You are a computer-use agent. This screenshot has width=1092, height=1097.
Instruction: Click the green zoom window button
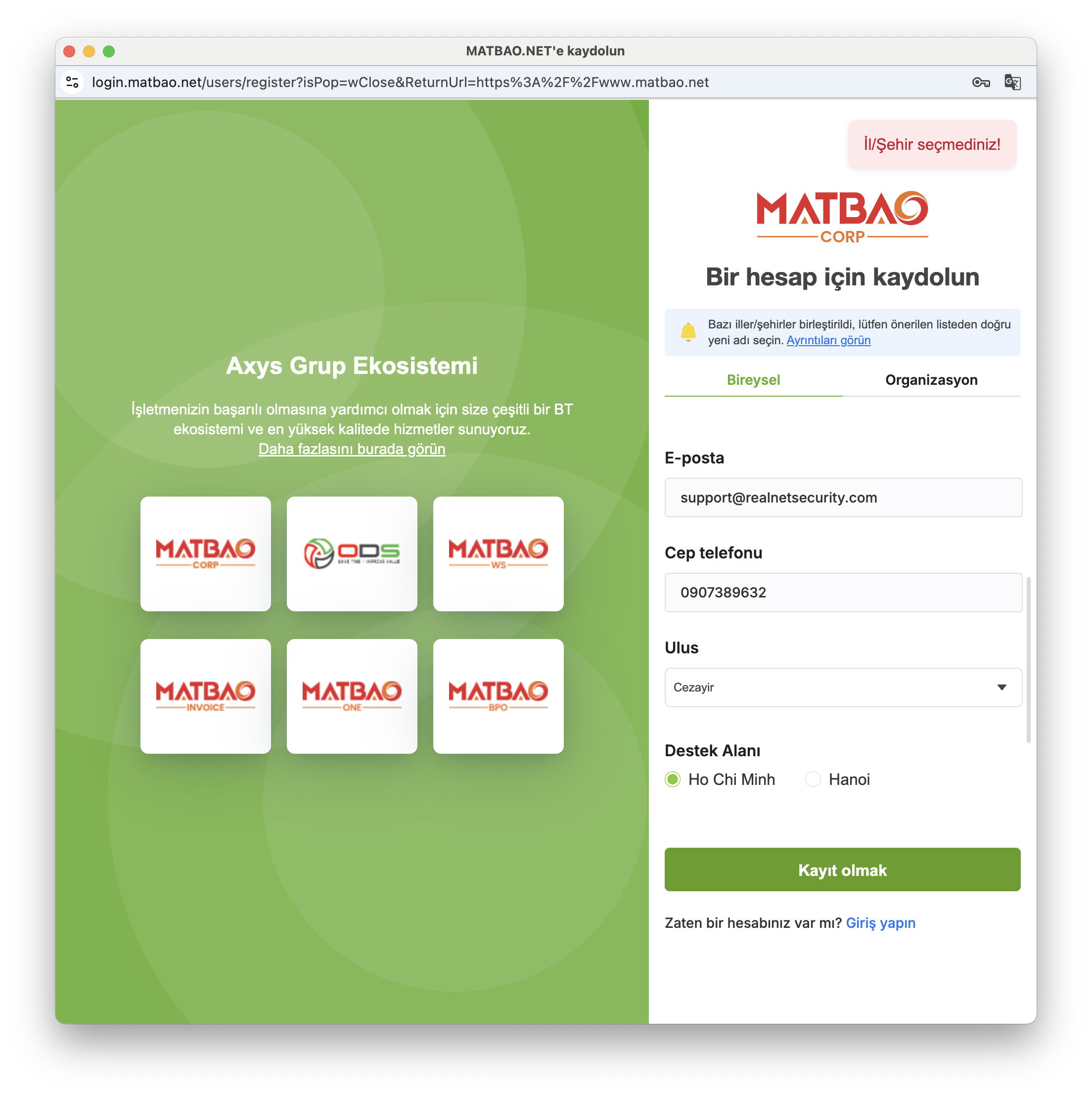(109, 51)
